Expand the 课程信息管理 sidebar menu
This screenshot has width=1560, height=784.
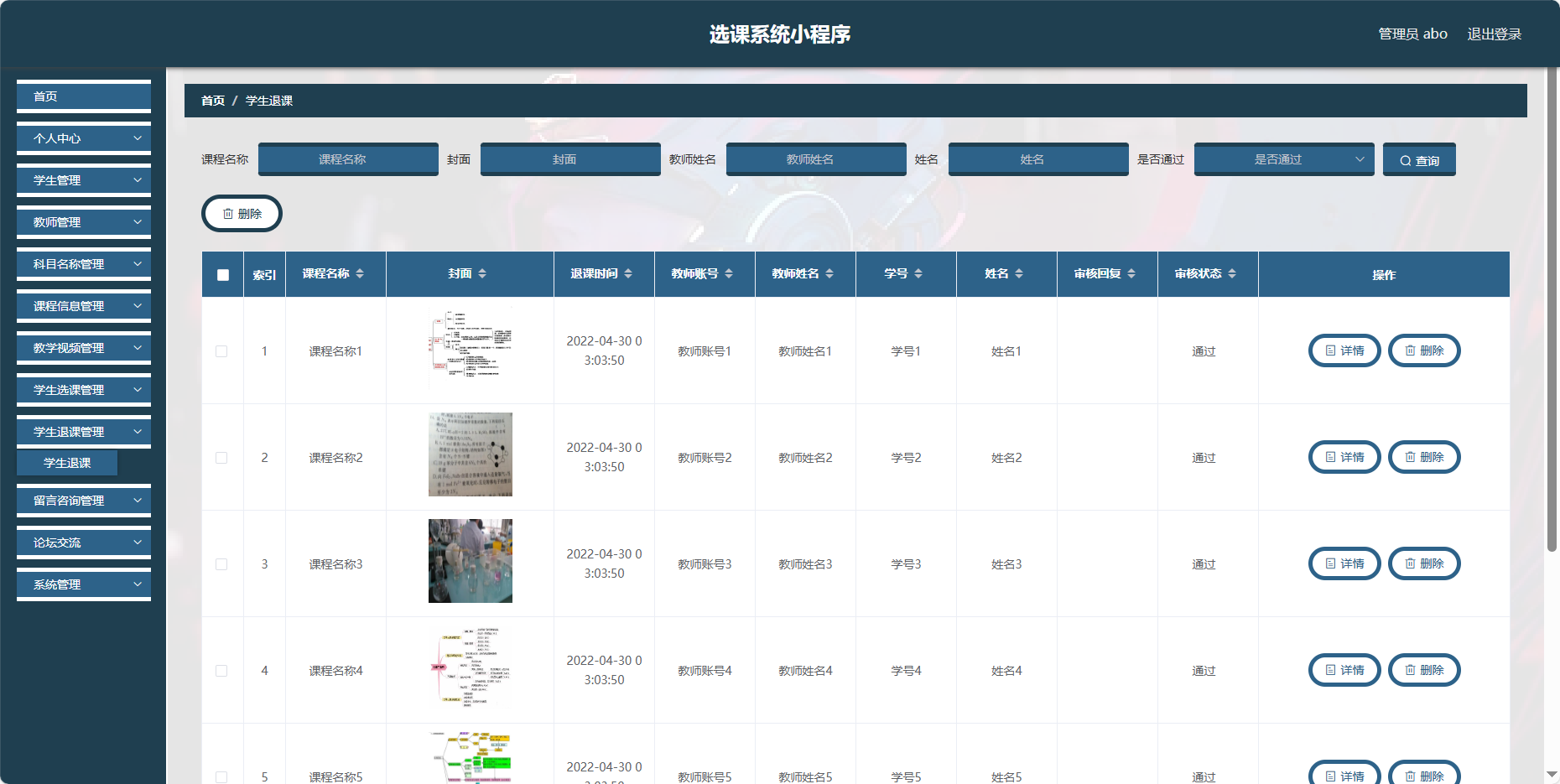coord(84,306)
